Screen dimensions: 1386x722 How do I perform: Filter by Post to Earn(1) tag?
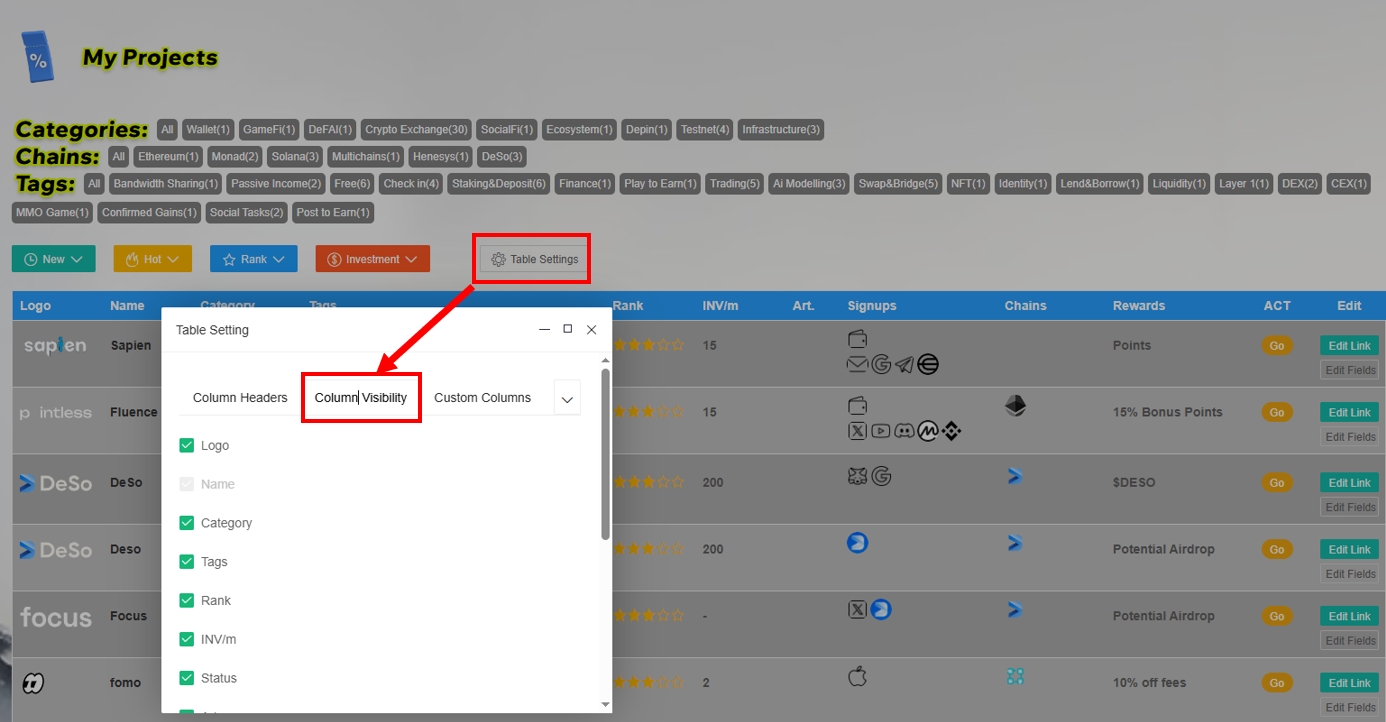333,213
